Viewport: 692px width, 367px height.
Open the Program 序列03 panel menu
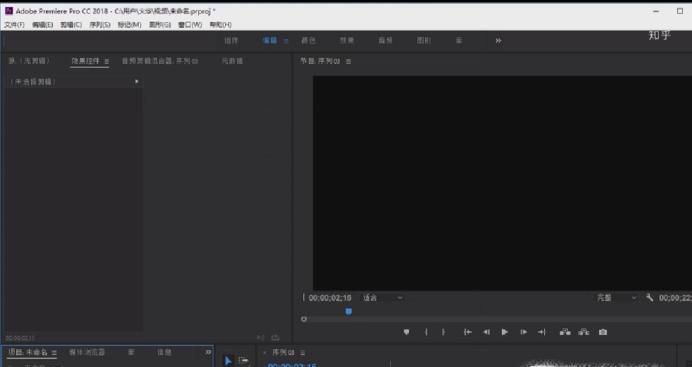click(348, 61)
